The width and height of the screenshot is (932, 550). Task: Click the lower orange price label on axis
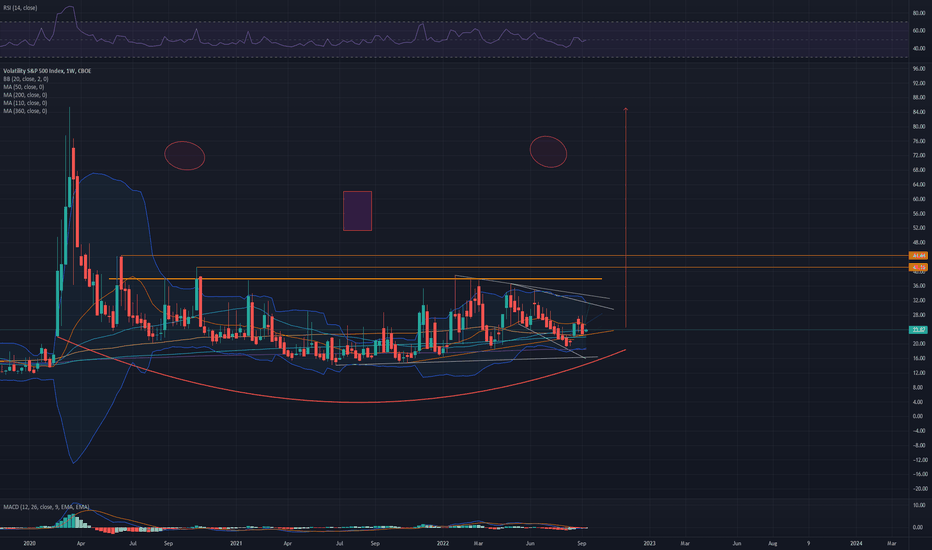[918, 268]
